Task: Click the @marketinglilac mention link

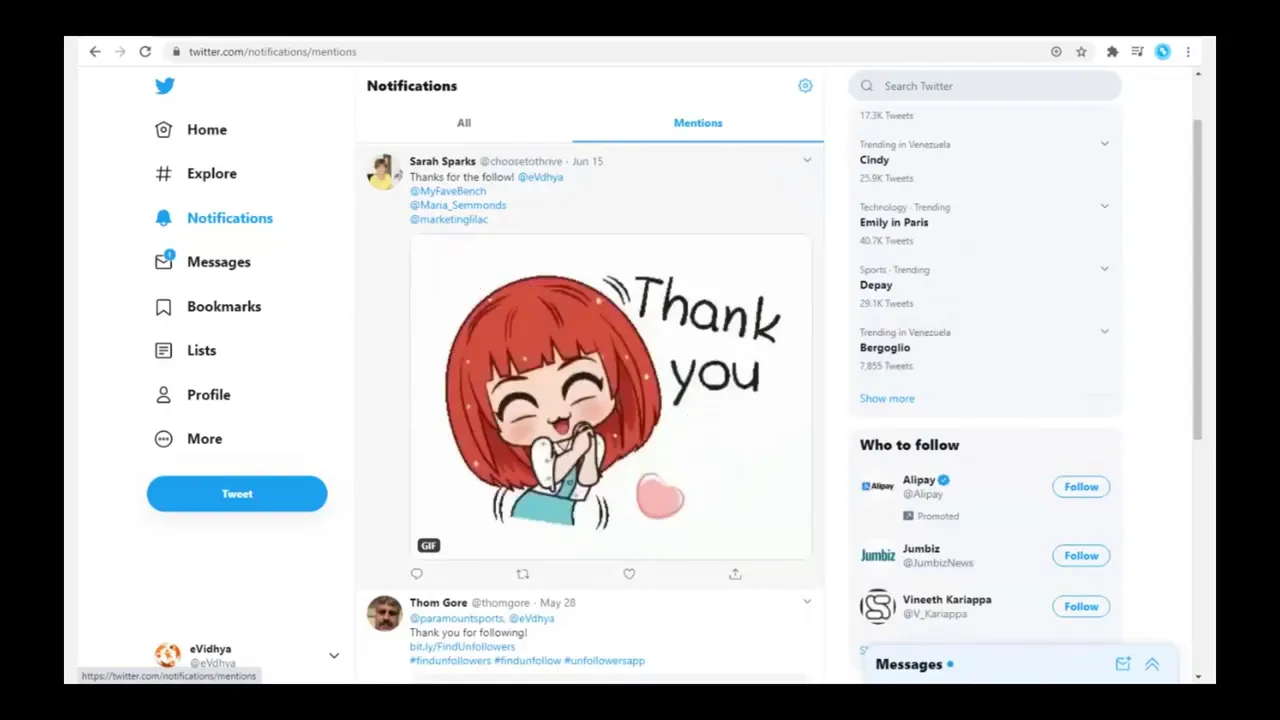Action: coord(449,219)
